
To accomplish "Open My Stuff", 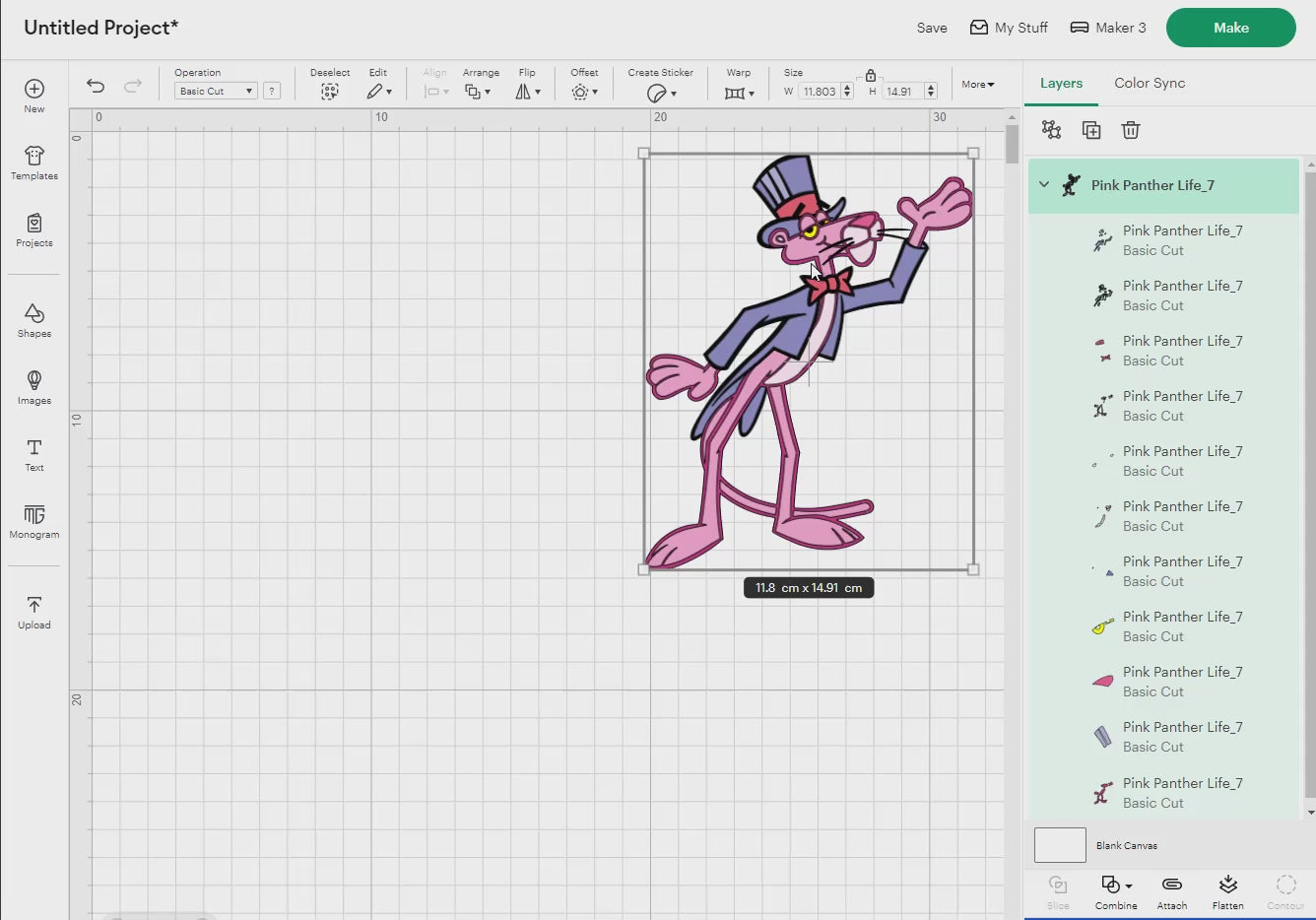I will coord(1009,28).
